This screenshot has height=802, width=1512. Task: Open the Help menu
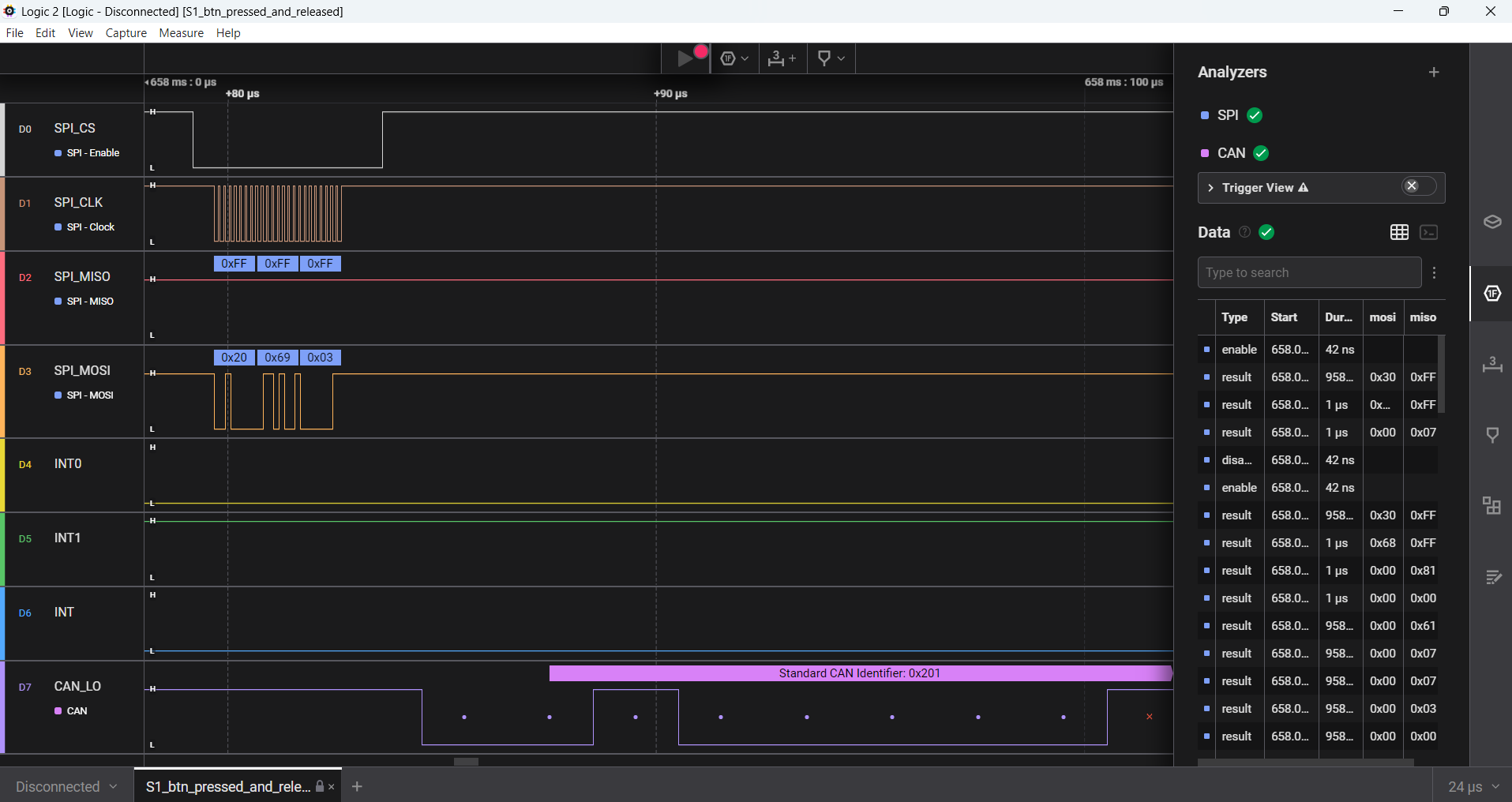(x=228, y=33)
